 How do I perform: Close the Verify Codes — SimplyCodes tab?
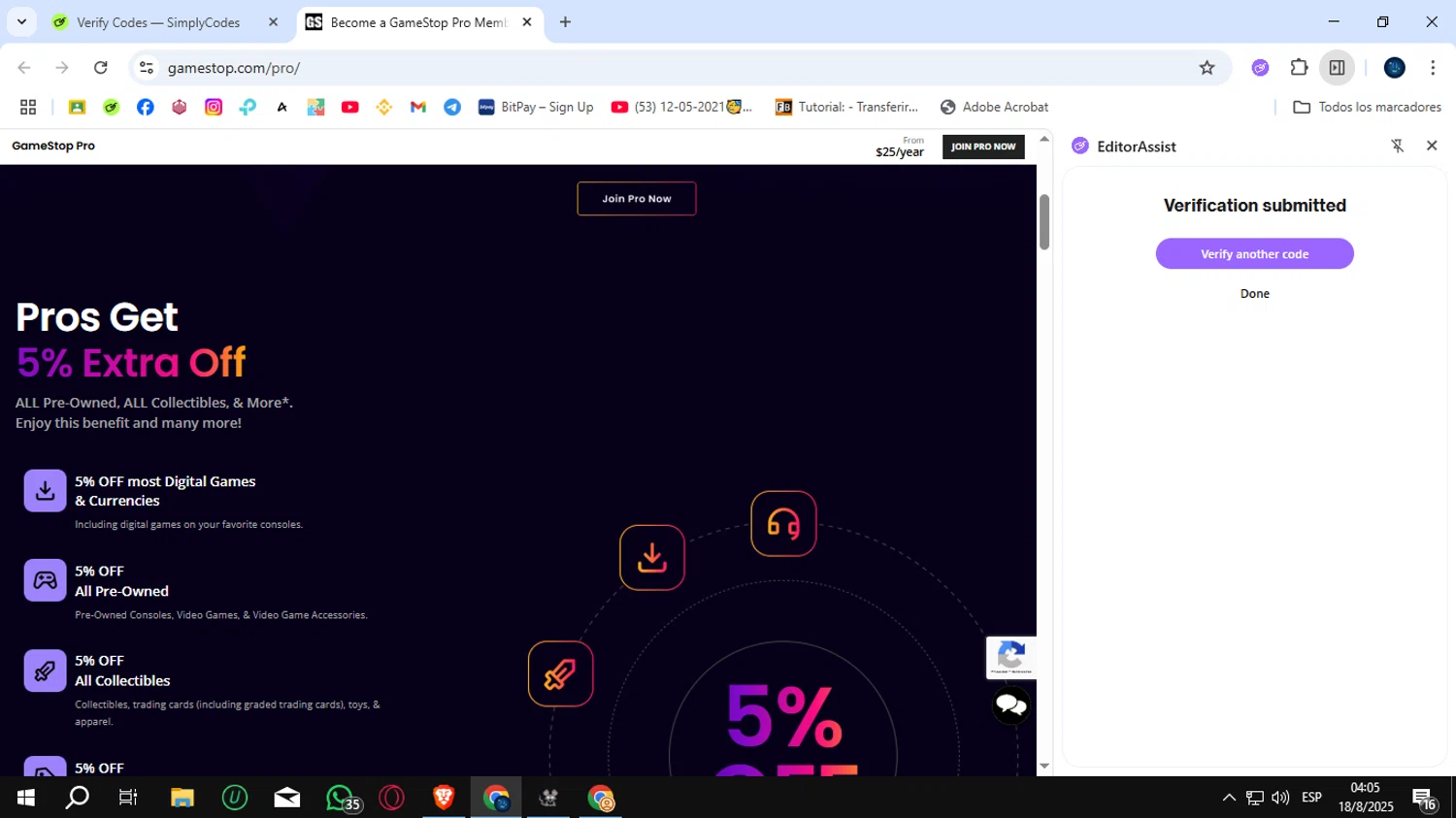click(273, 22)
